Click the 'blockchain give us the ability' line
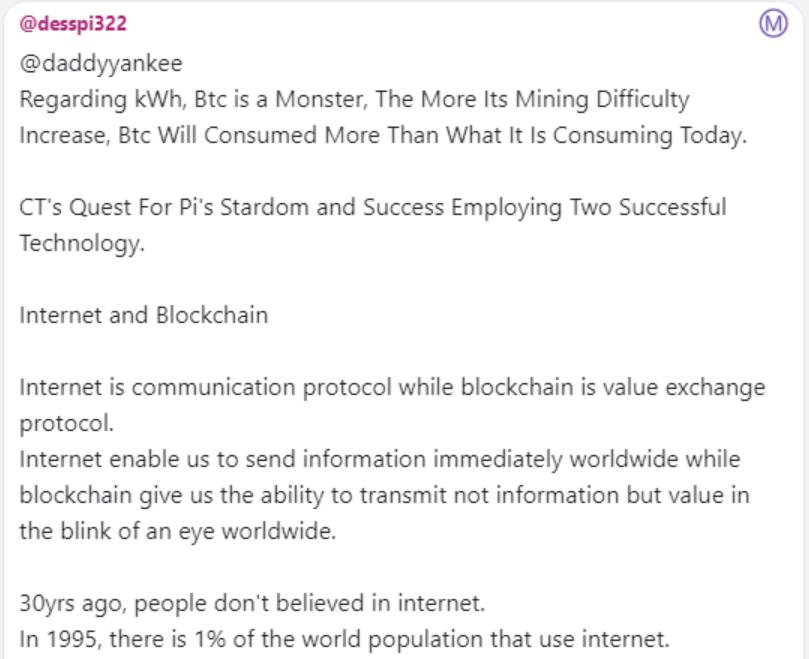Screen dimensions: 809x659 click(384, 495)
